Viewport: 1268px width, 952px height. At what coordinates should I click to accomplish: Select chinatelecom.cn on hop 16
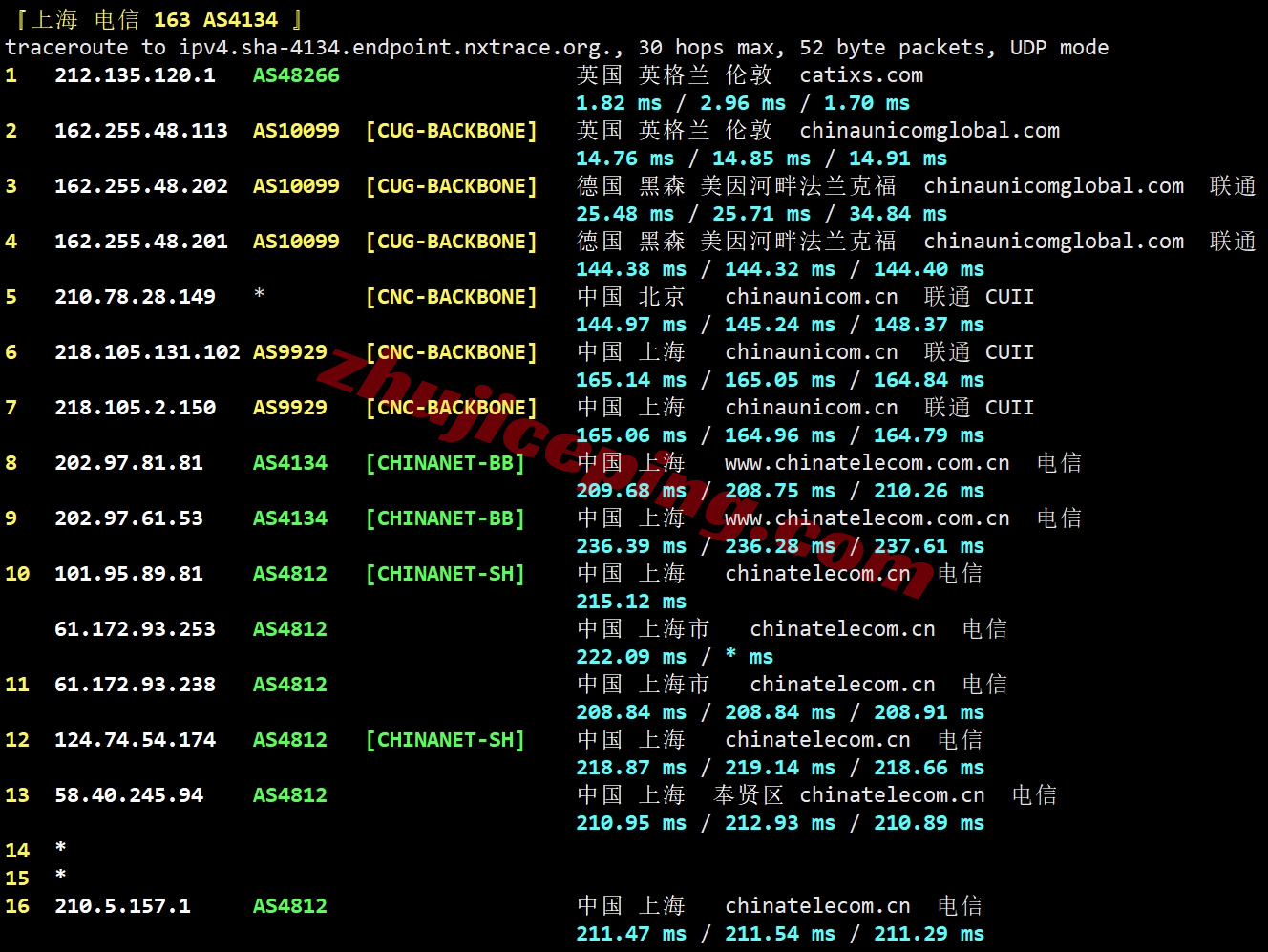817,905
